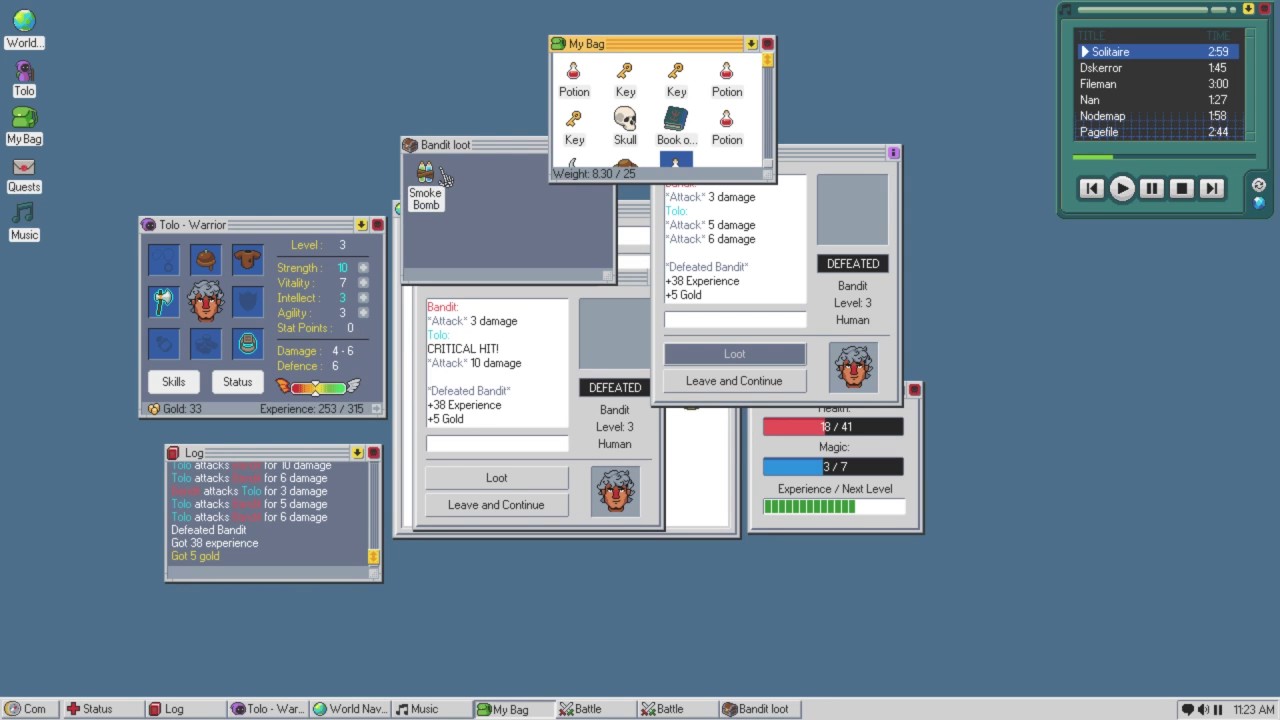The height and width of the screenshot is (720, 1280).
Task: Click the green Experience / Next Level bar
Action: 834,507
